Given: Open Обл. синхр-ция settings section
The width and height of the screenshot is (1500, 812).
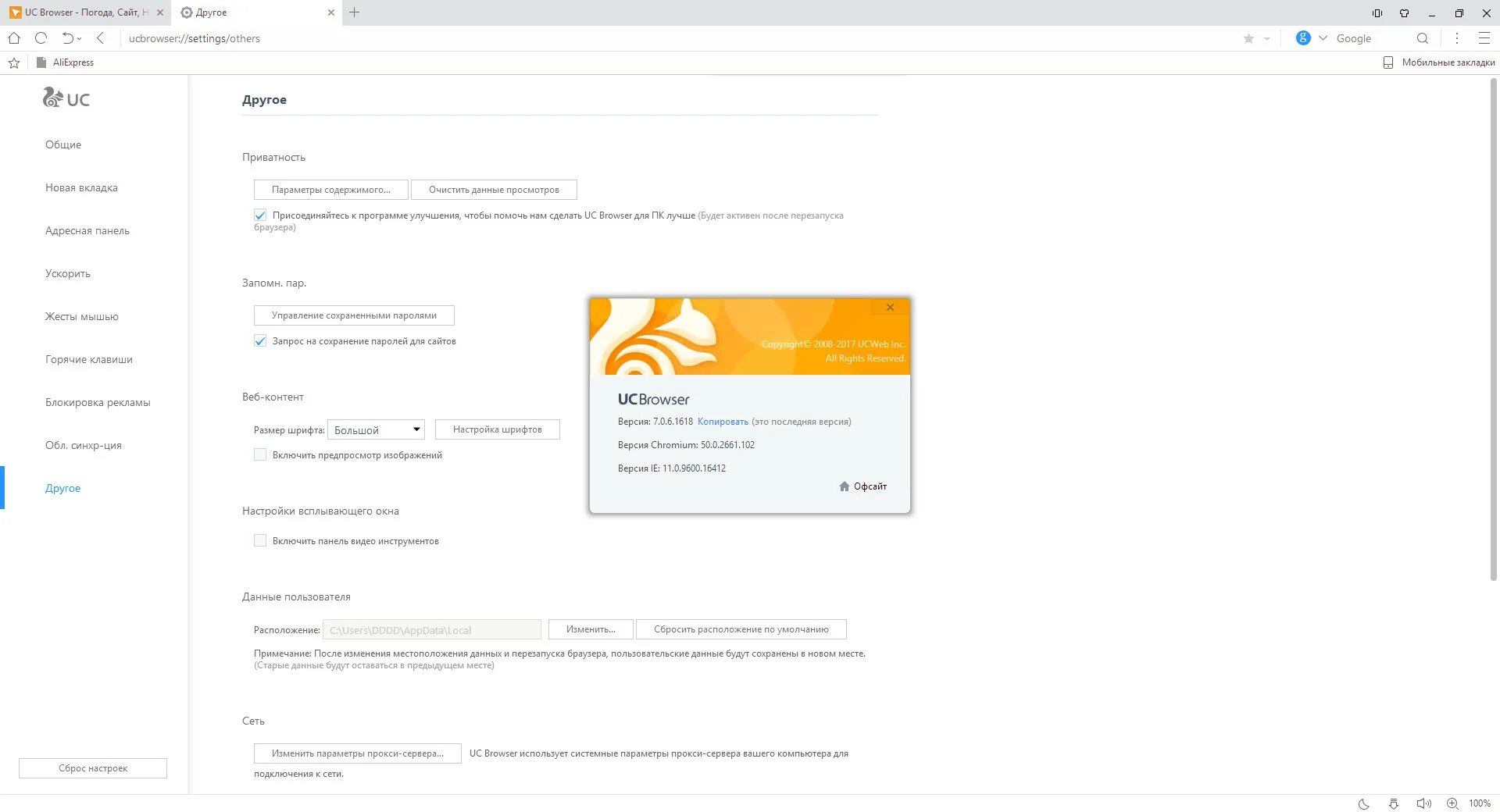Looking at the screenshot, I should [x=84, y=445].
